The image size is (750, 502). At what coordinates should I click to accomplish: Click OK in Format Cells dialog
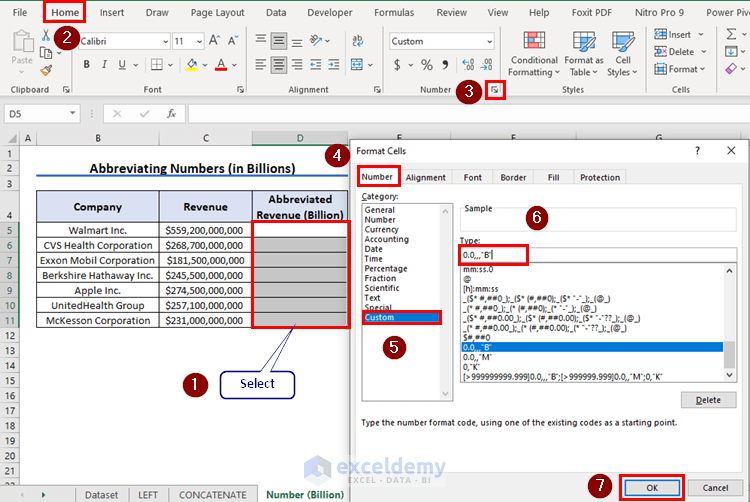pyautogui.click(x=652, y=488)
